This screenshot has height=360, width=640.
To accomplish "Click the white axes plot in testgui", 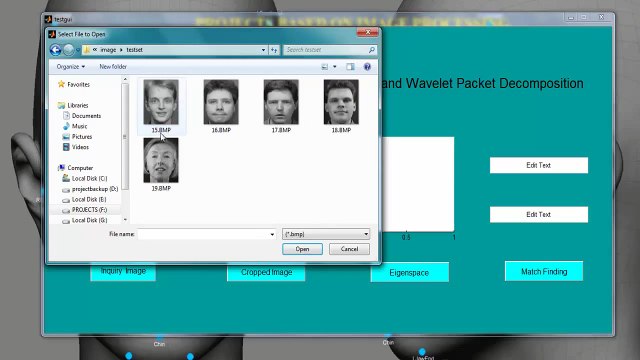I will [x=418, y=184].
